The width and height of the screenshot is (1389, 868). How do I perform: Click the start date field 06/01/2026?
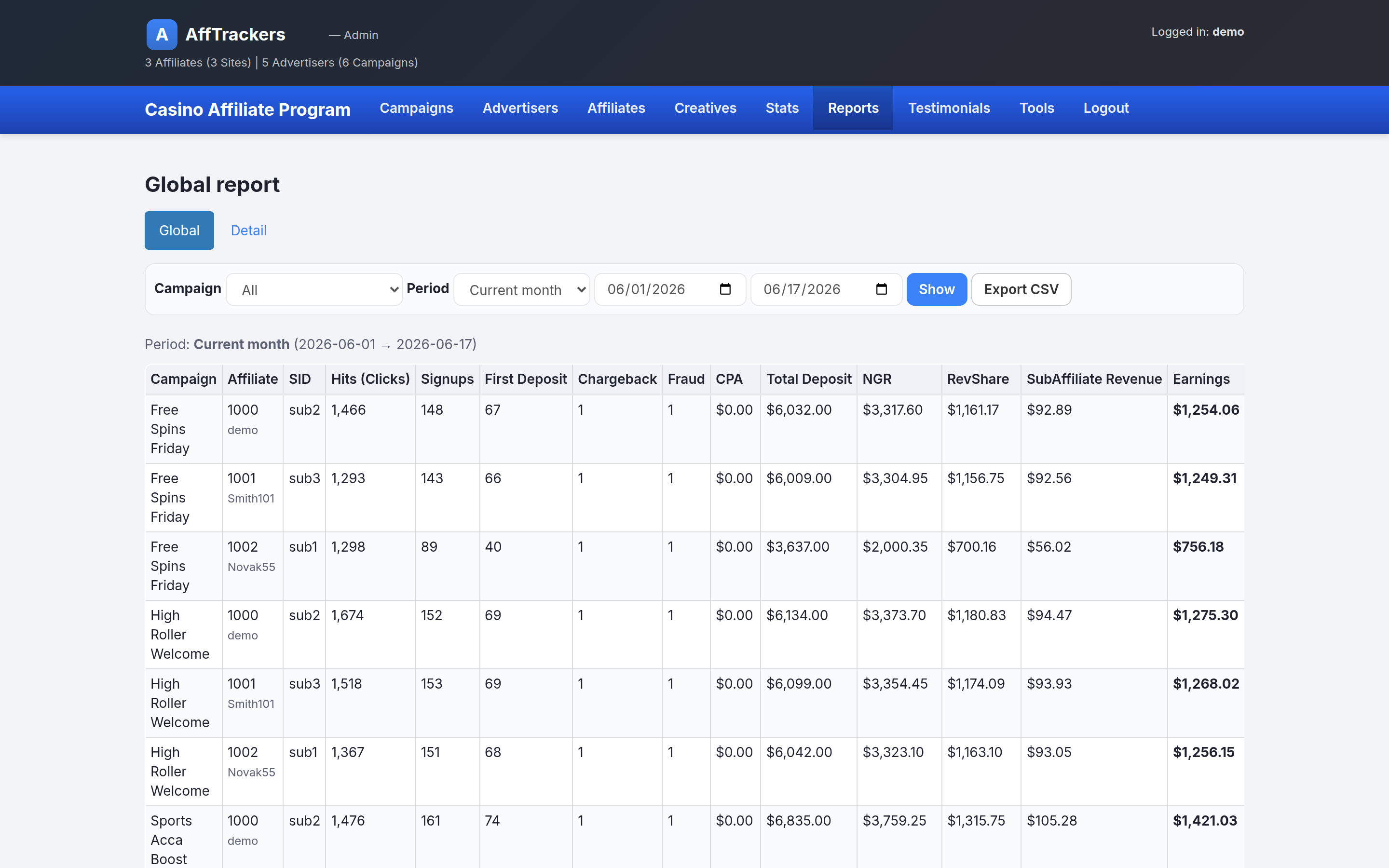(670, 289)
